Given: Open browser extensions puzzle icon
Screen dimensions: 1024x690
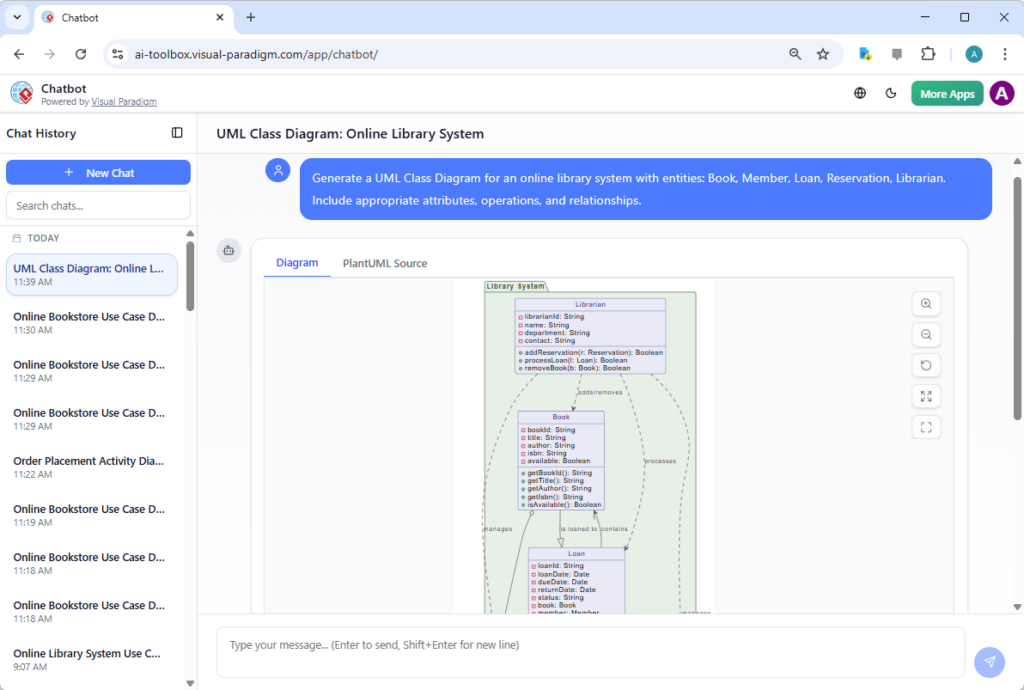Looking at the screenshot, I should click(x=928, y=54).
